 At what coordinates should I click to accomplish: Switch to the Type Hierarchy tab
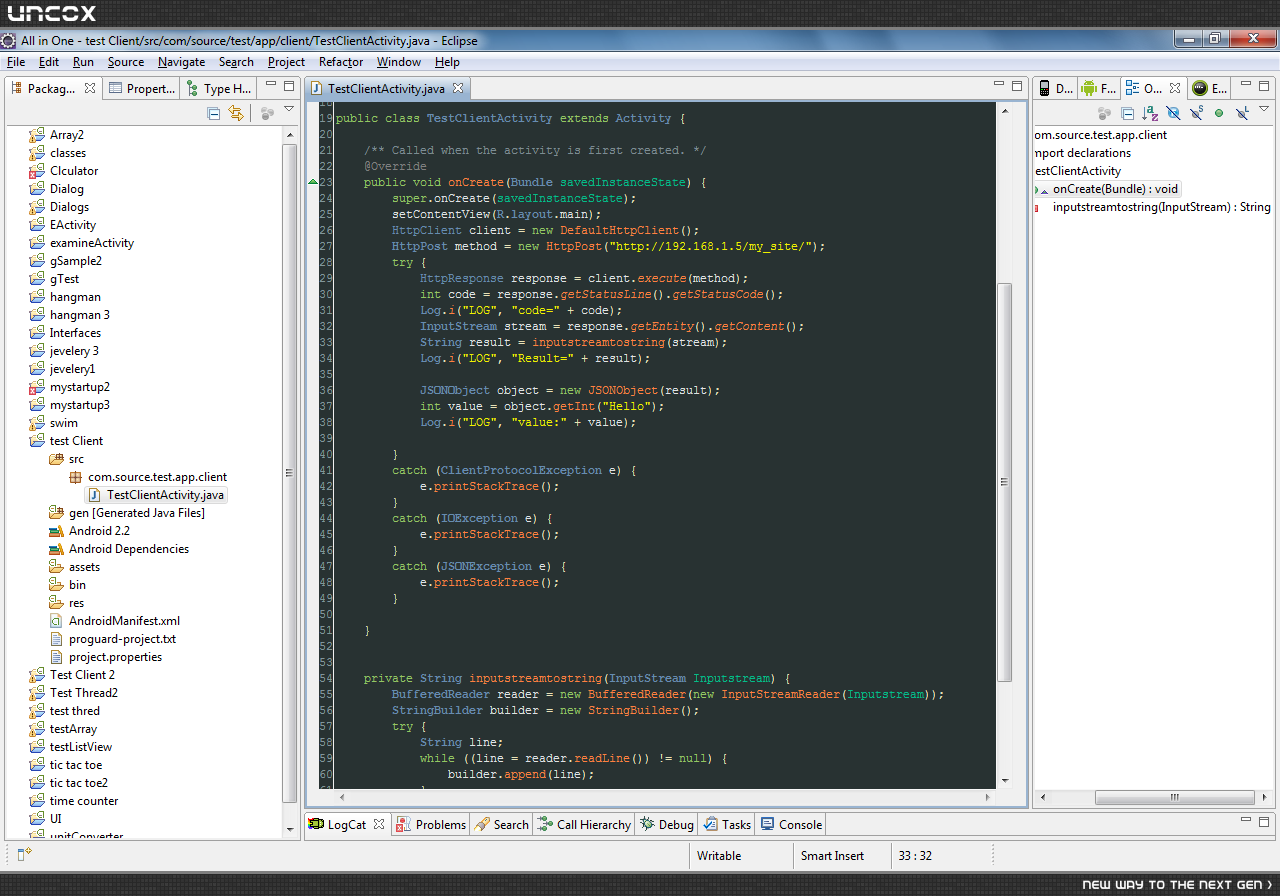[x=220, y=88]
